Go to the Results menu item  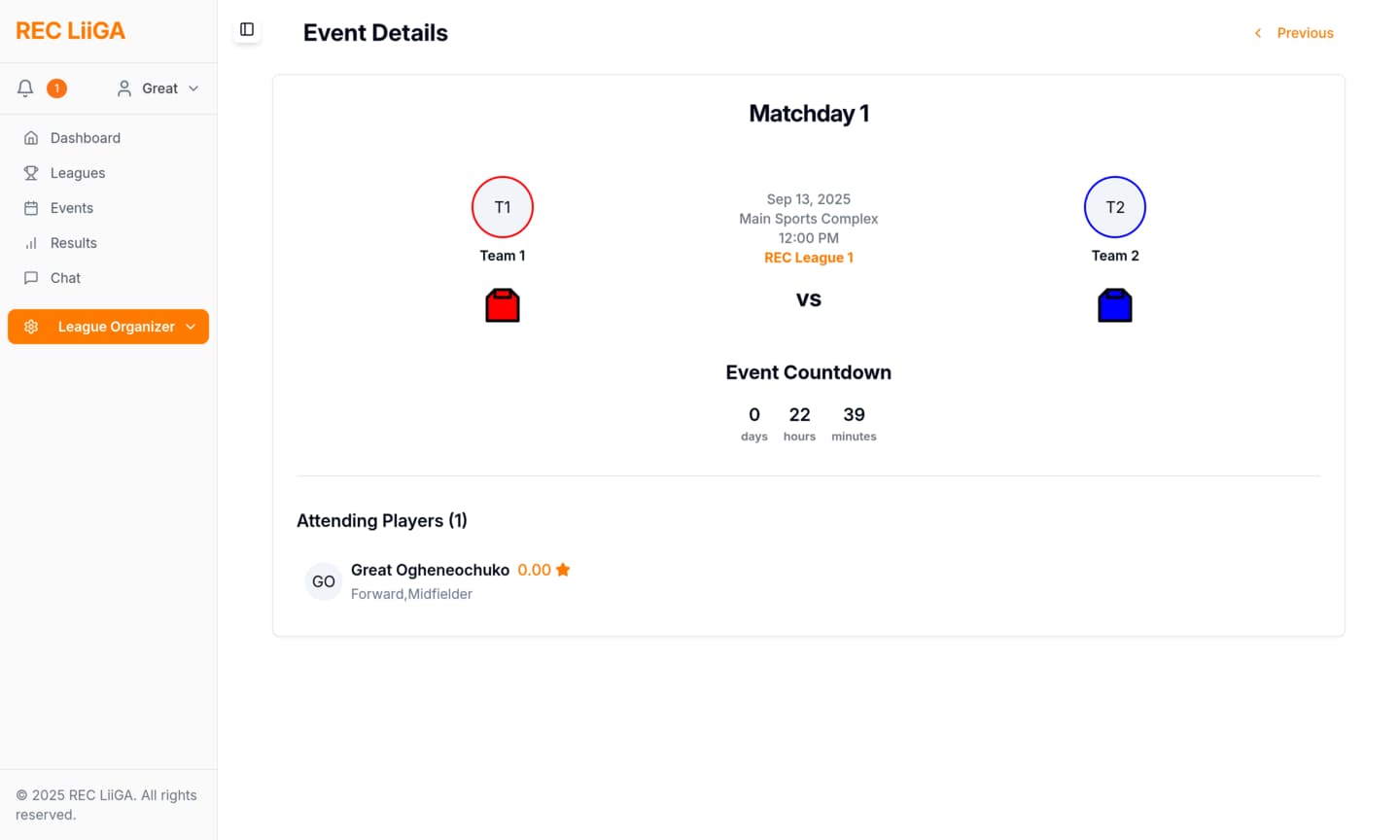(x=74, y=243)
